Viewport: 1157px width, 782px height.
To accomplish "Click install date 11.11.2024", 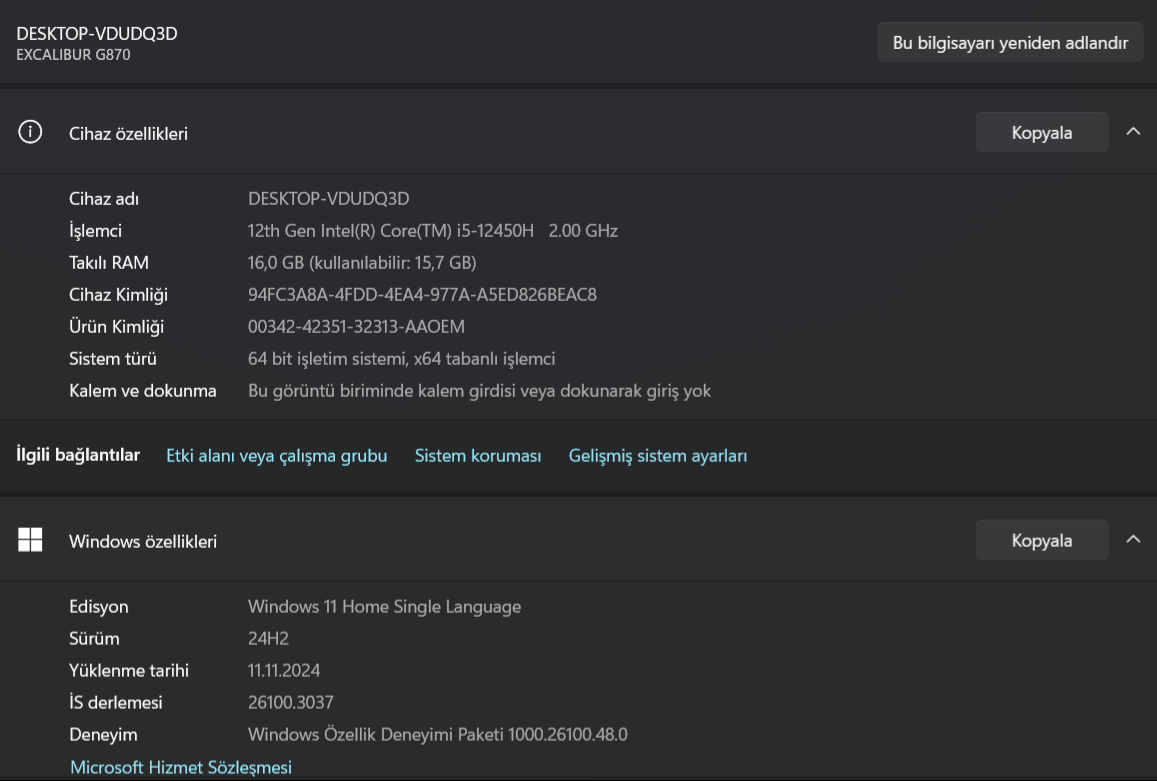I will pyautogui.click(x=284, y=671).
